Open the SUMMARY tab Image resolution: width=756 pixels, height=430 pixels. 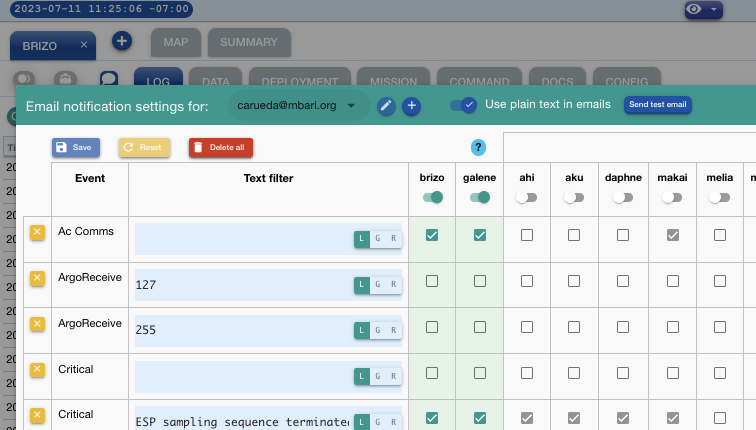click(249, 43)
